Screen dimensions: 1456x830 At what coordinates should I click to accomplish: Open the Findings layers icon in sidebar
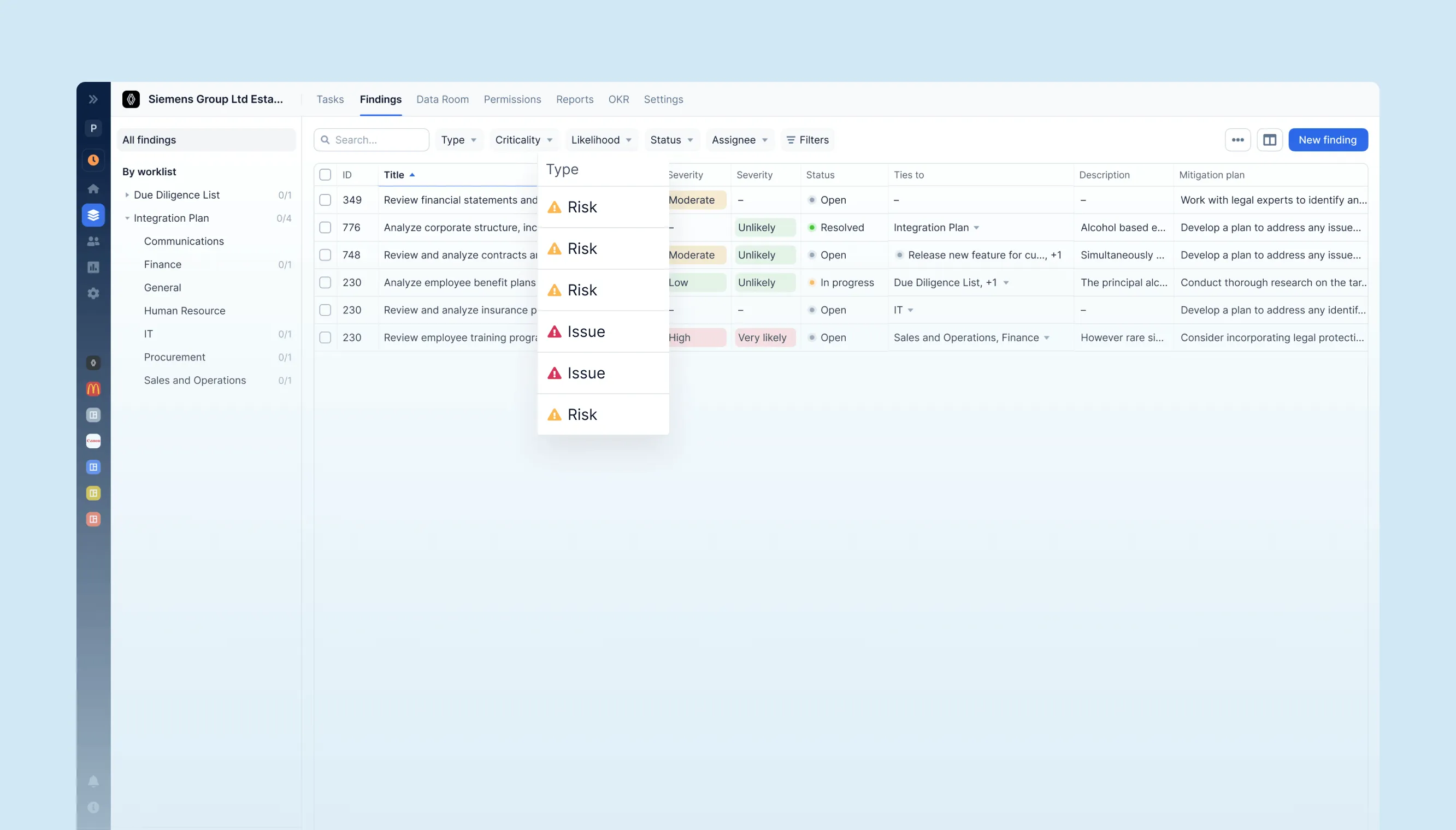click(x=93, y=215)
